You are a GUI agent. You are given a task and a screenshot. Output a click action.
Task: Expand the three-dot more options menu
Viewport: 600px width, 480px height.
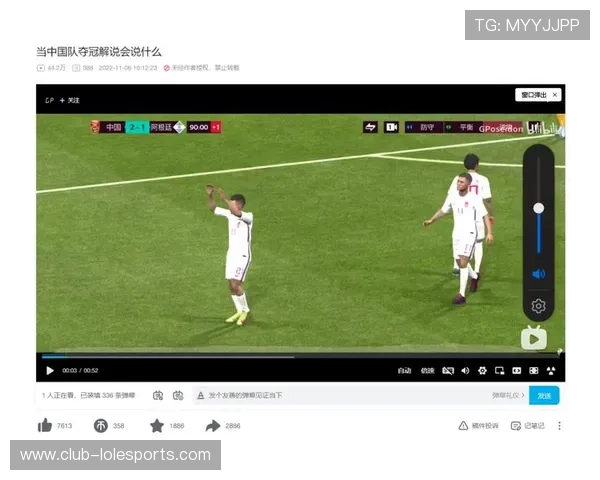tap(559, 426)
